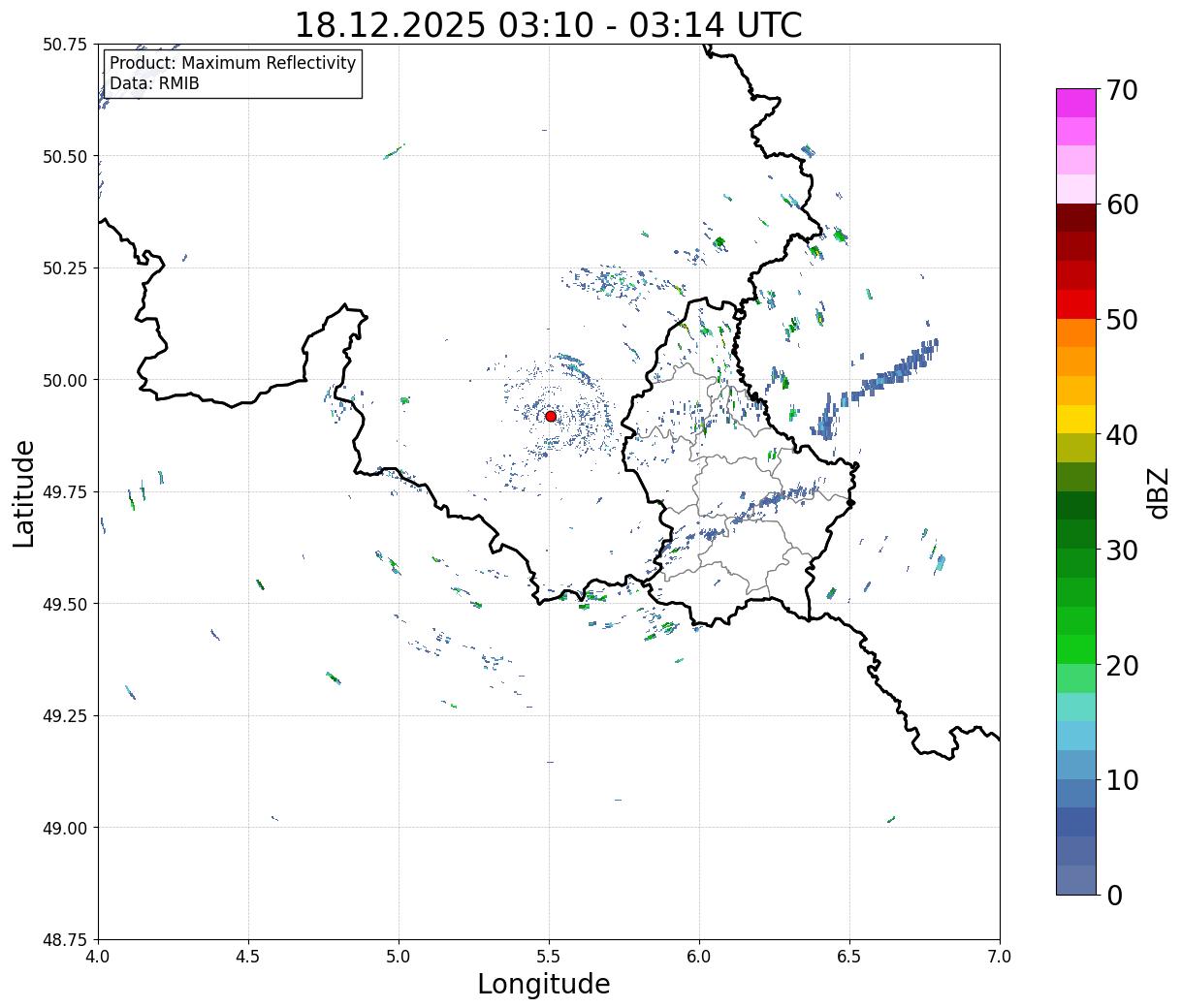
Task: Click latitude tick label 49.25
Action: (x=64, y=716)
